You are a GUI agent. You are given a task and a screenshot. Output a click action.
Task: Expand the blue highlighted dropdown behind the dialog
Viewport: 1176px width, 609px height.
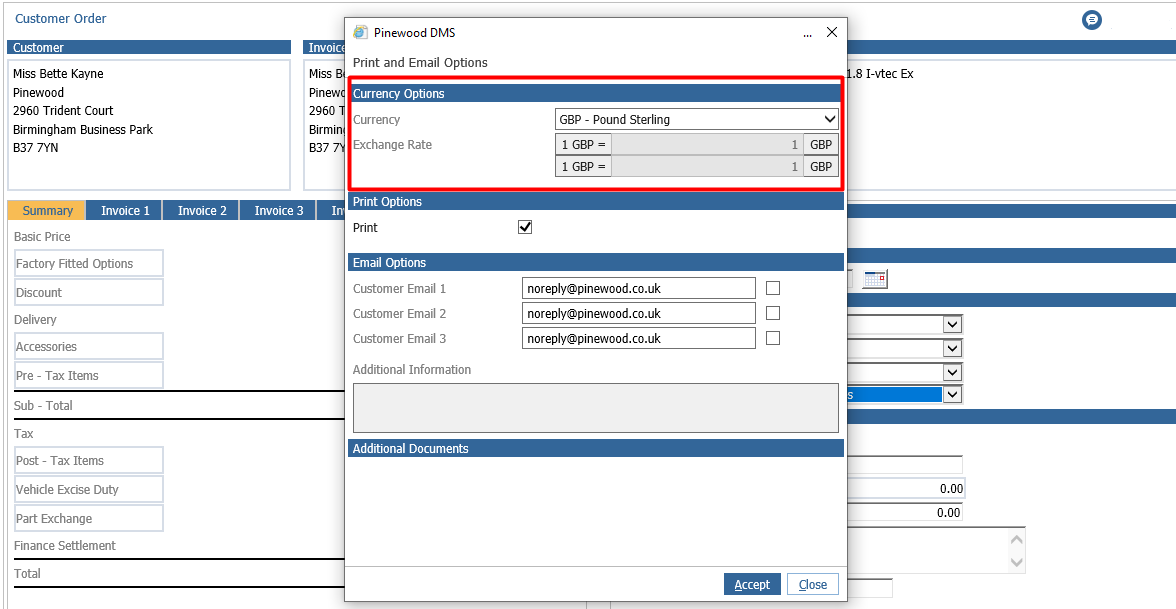953,394
